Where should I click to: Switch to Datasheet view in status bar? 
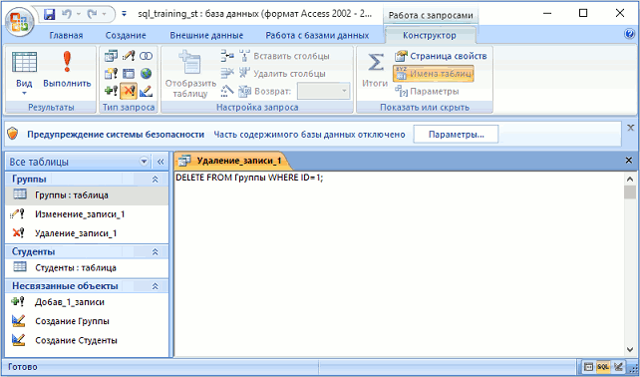coord(588,367)
